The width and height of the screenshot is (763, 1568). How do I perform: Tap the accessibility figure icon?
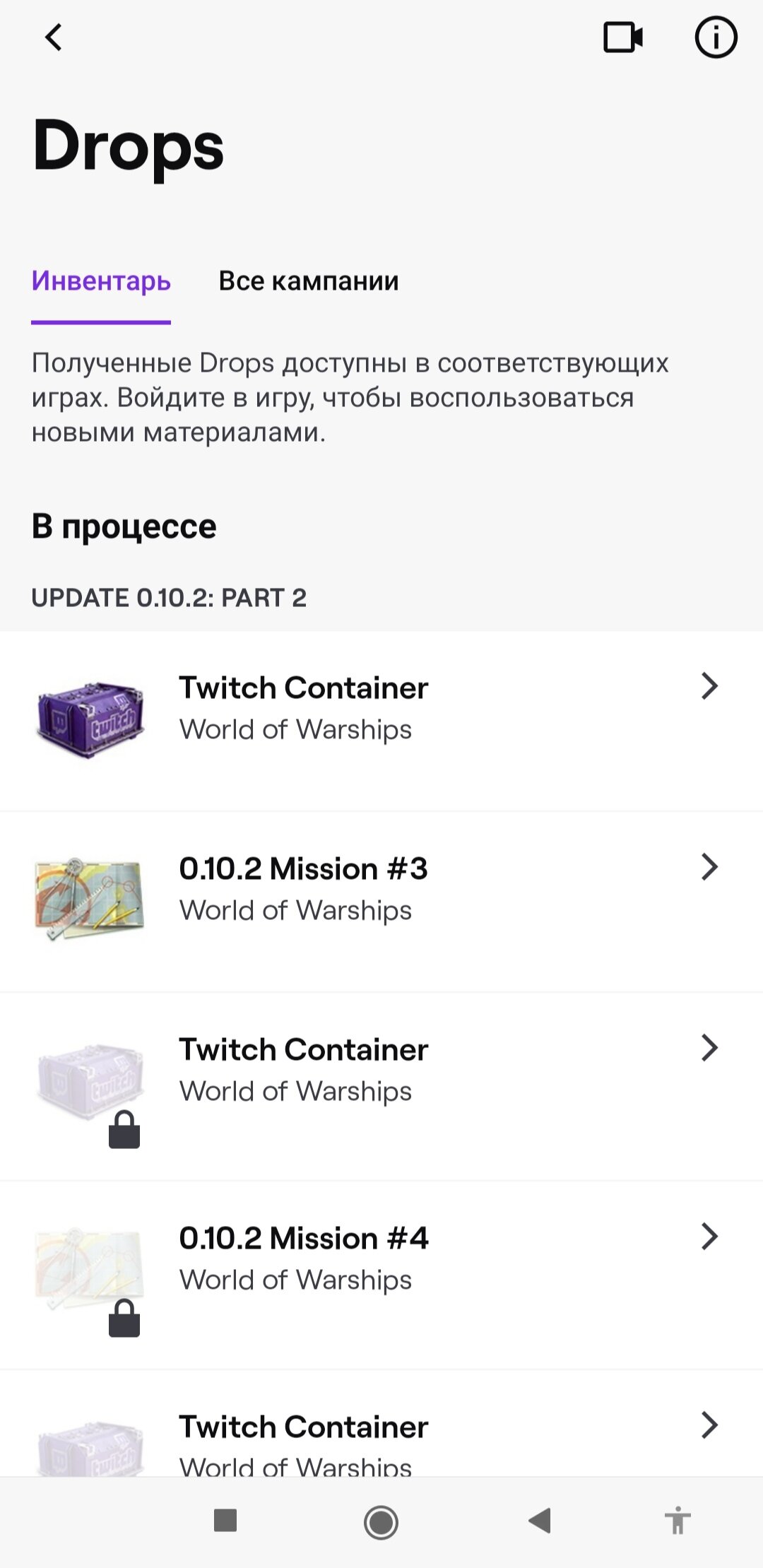pos(677,1521)
